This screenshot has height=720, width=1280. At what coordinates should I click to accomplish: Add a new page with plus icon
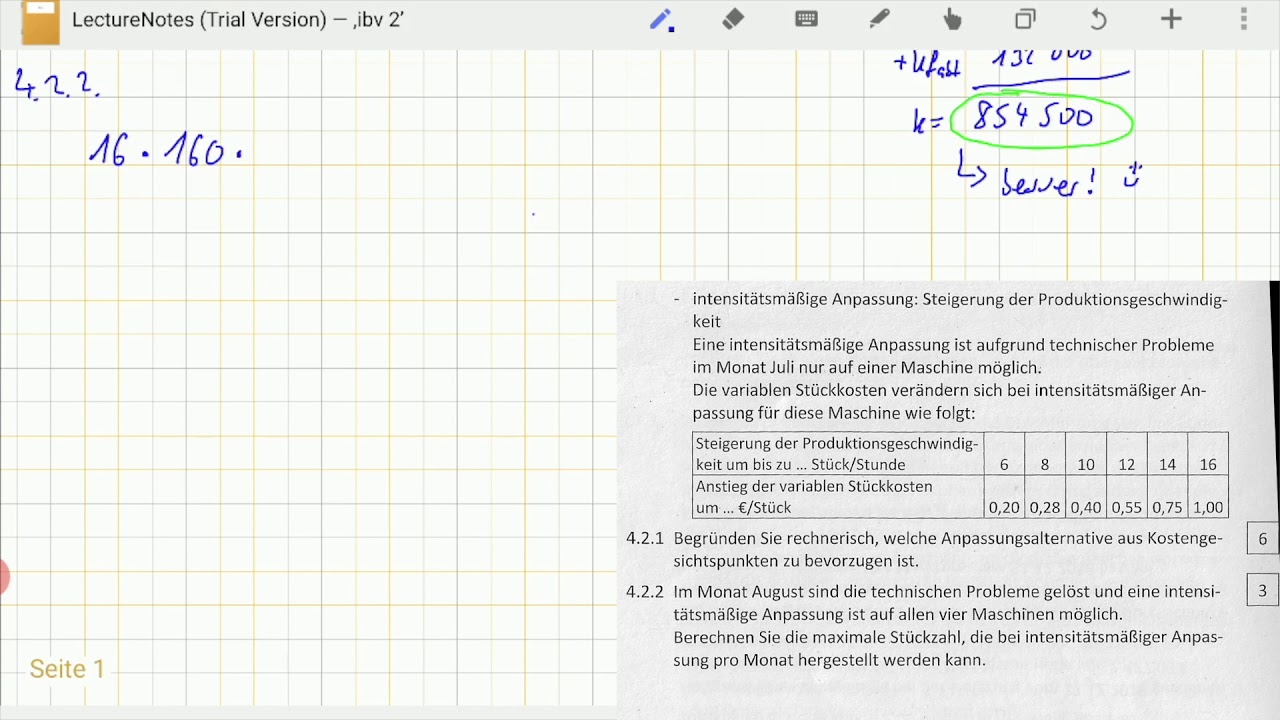point(1171,19)
